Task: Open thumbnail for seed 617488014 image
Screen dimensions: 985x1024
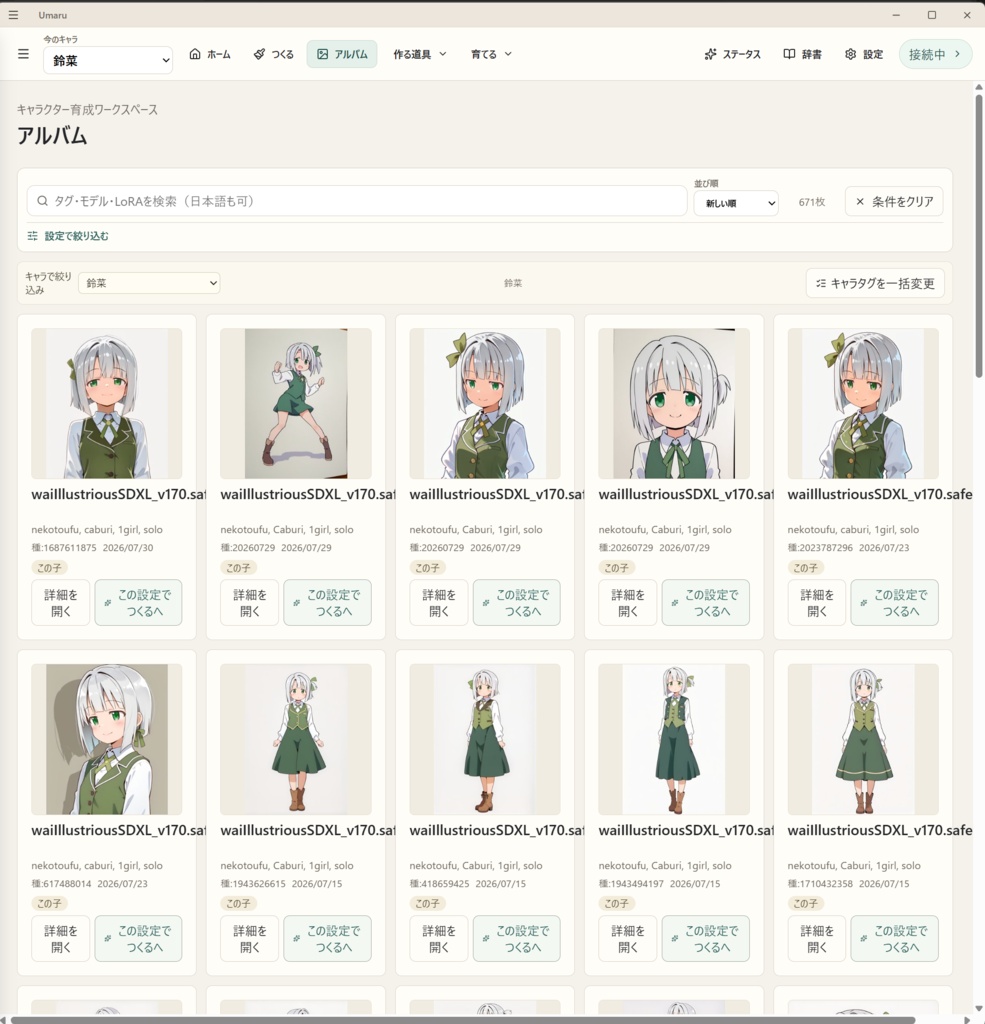Action: tap(106, 739)
